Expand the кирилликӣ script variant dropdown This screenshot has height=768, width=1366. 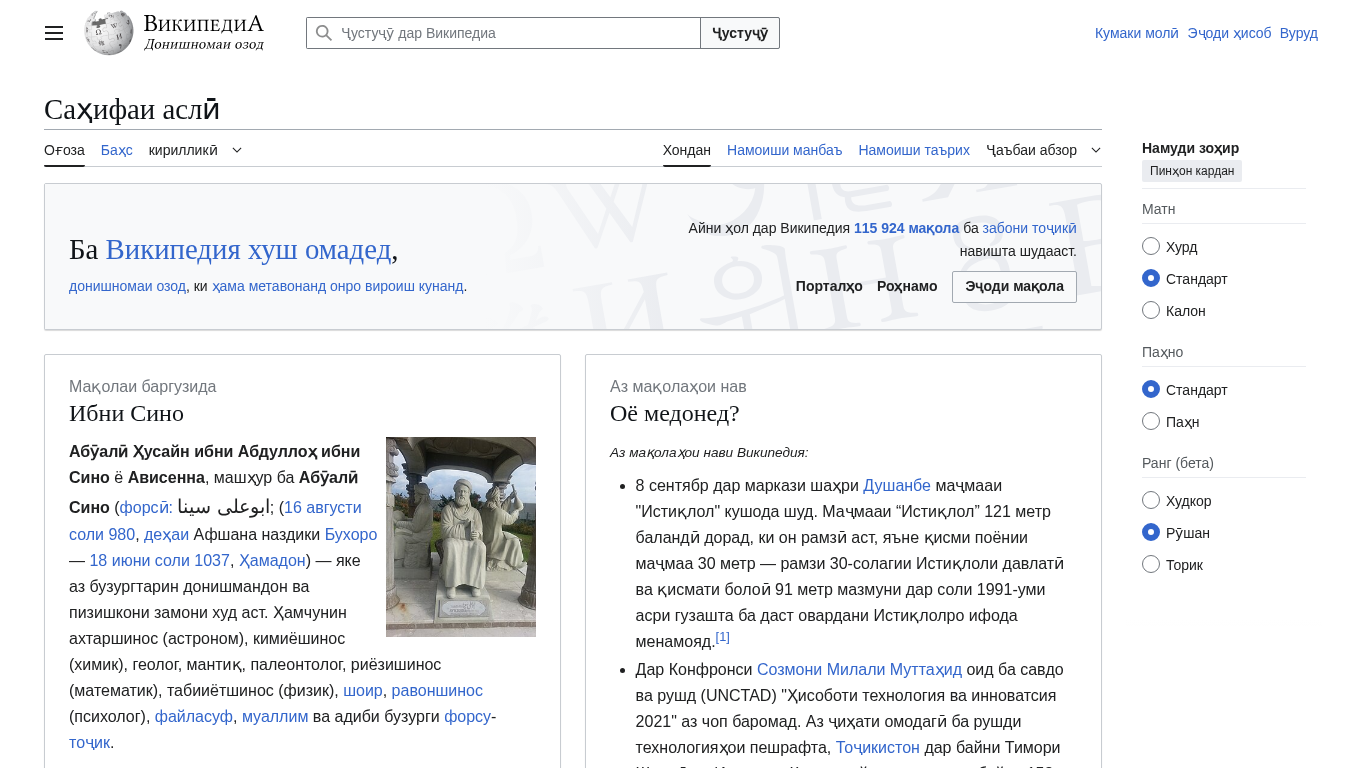coord(196,150)
